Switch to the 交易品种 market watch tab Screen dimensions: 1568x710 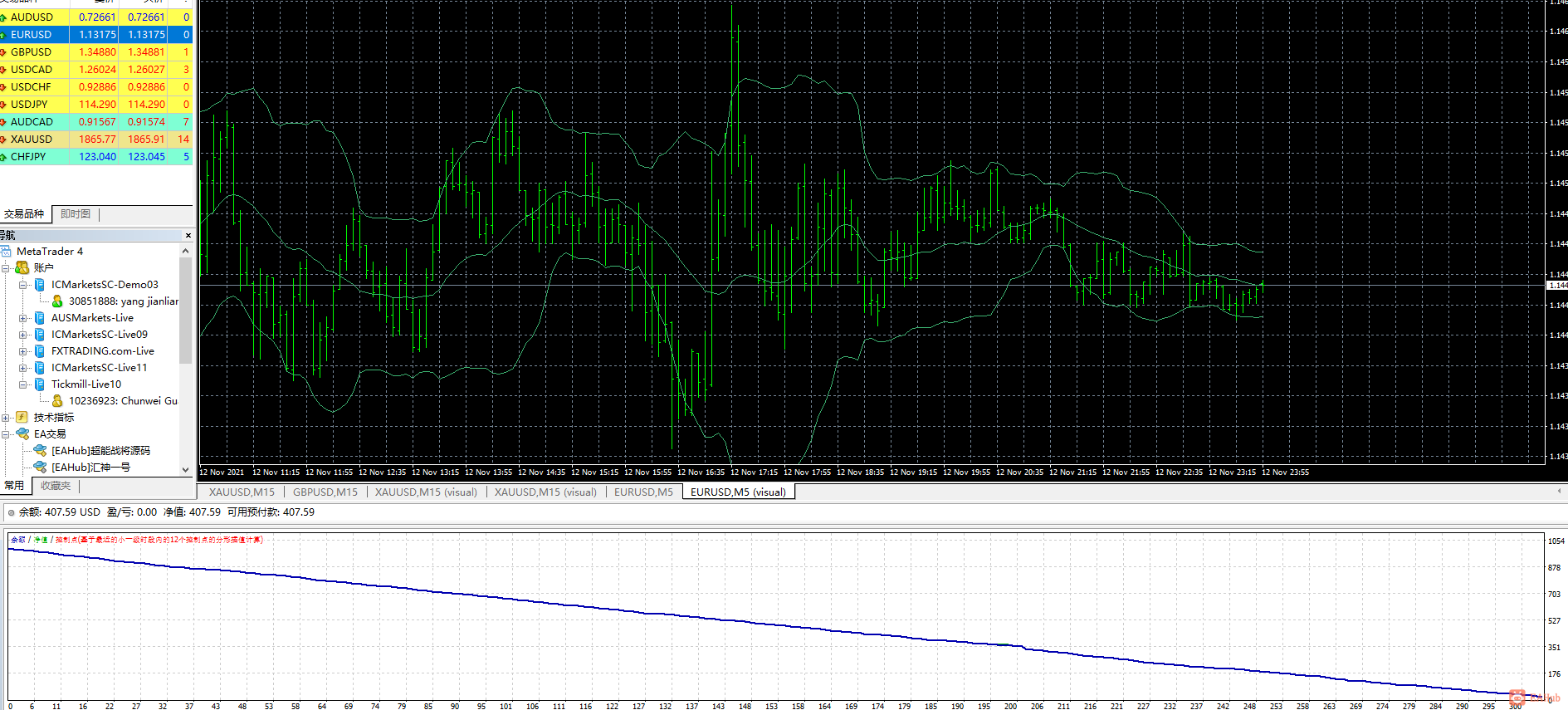coord(24,214)
